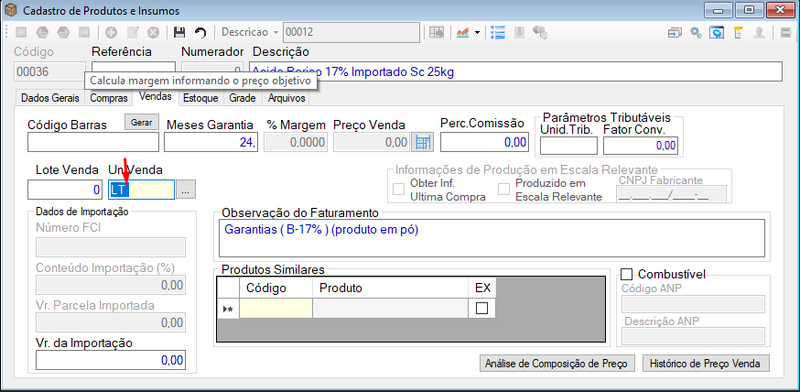Switch to the Compras tab

pyautogui.click(x=109, y=98)
